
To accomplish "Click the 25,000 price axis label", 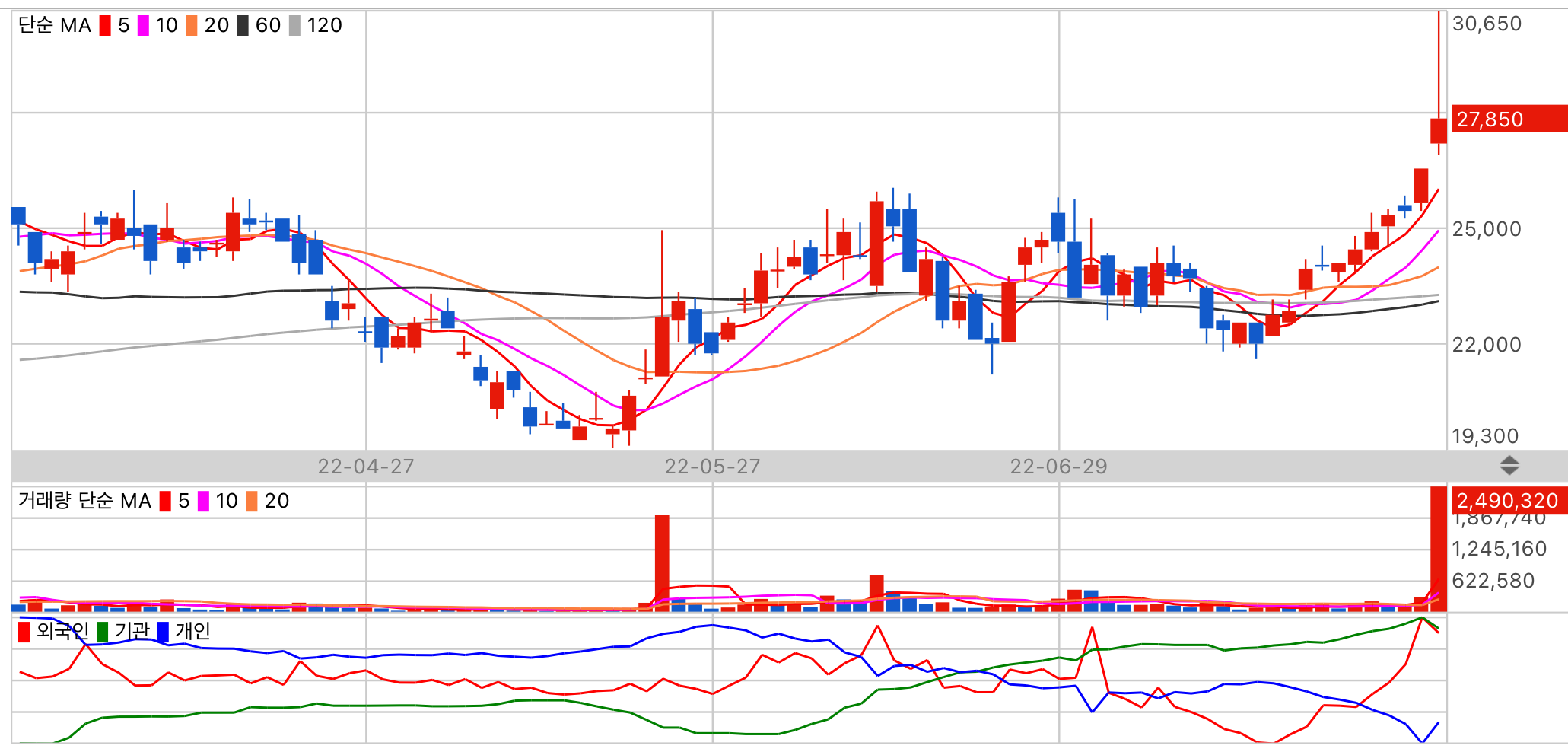I will point(1487,229).
